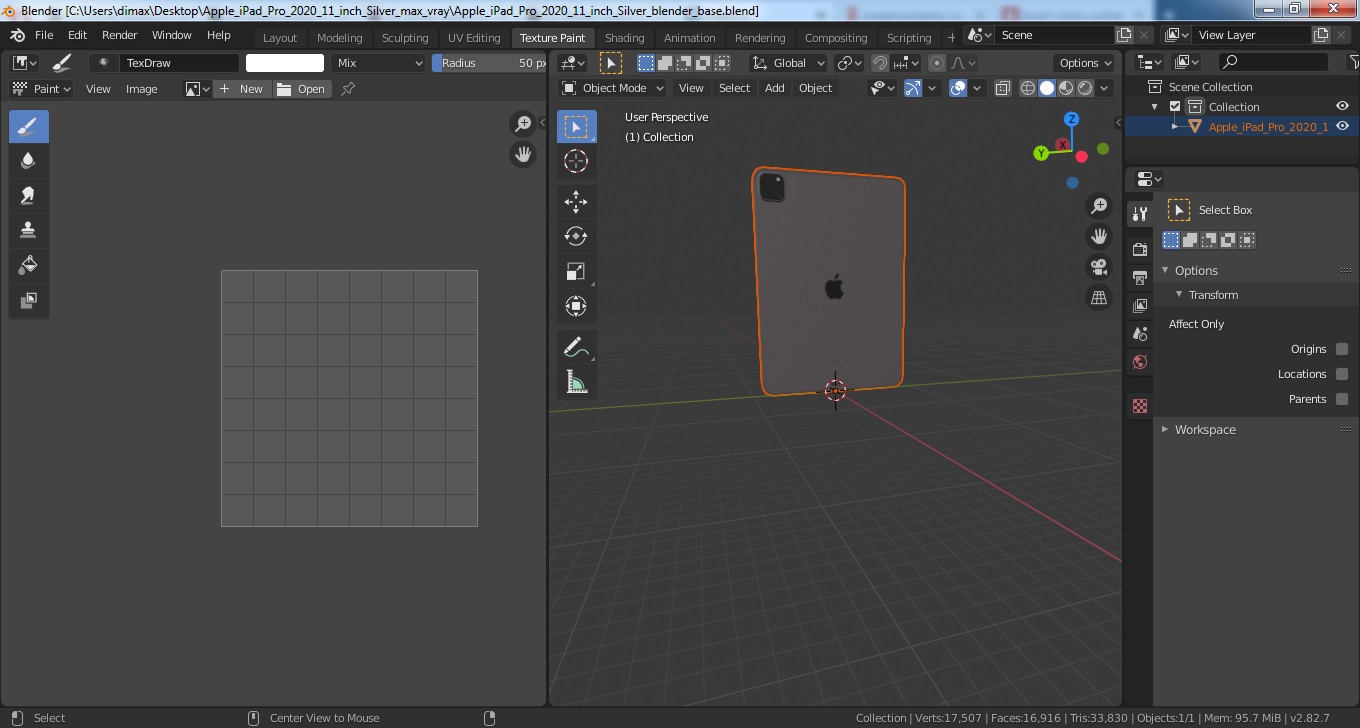Switch perspective/orthographic with the grid gizmo
1360x728 pixels.
coord(1099,297)
